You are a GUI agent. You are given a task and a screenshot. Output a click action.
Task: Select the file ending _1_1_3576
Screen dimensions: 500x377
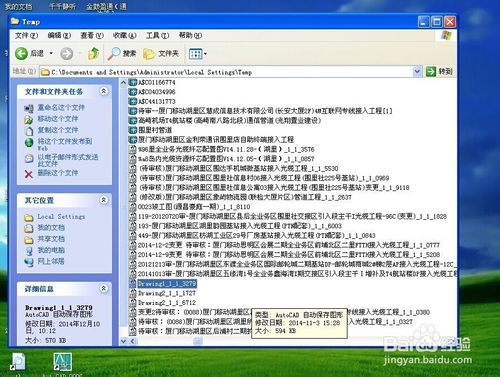click(226, 149)
